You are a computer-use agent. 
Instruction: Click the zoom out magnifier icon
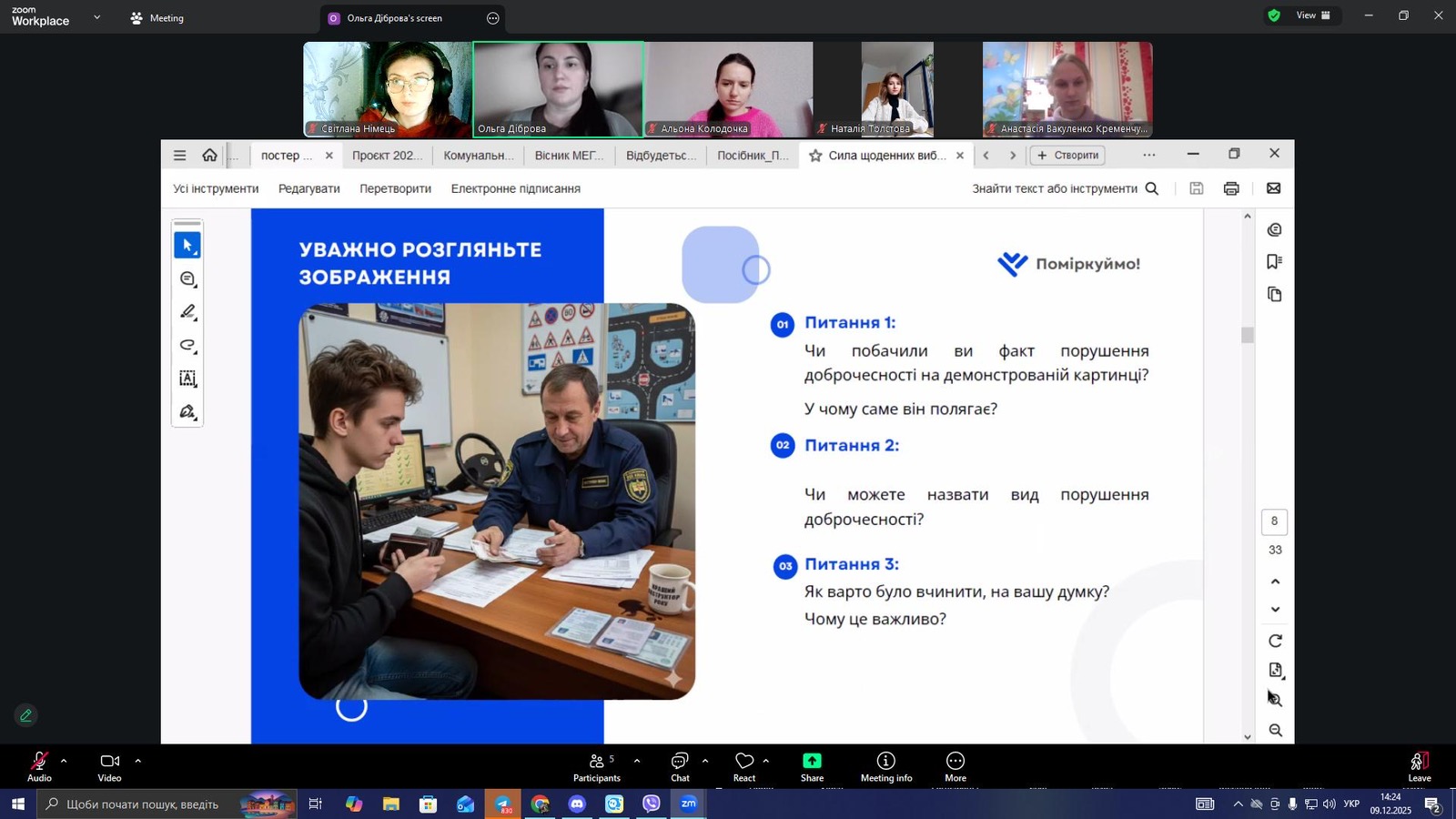pos(1275,731)
